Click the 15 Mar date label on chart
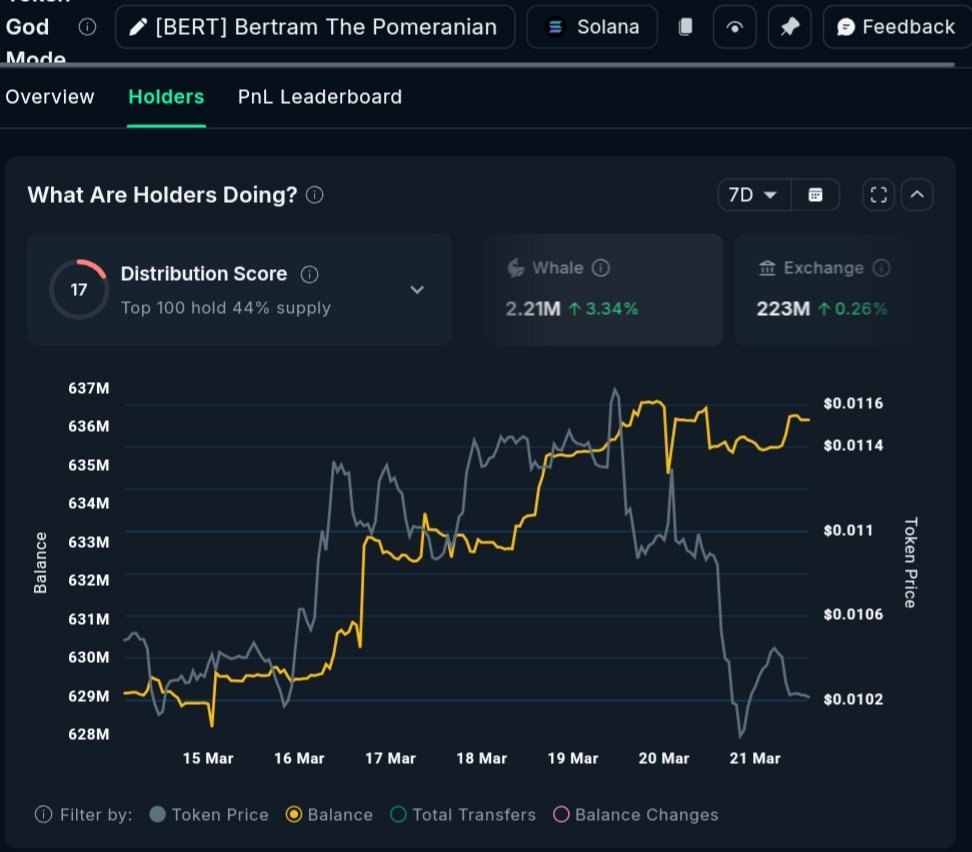The height and width of the screenshot is (852, 972). pos(208,758)
